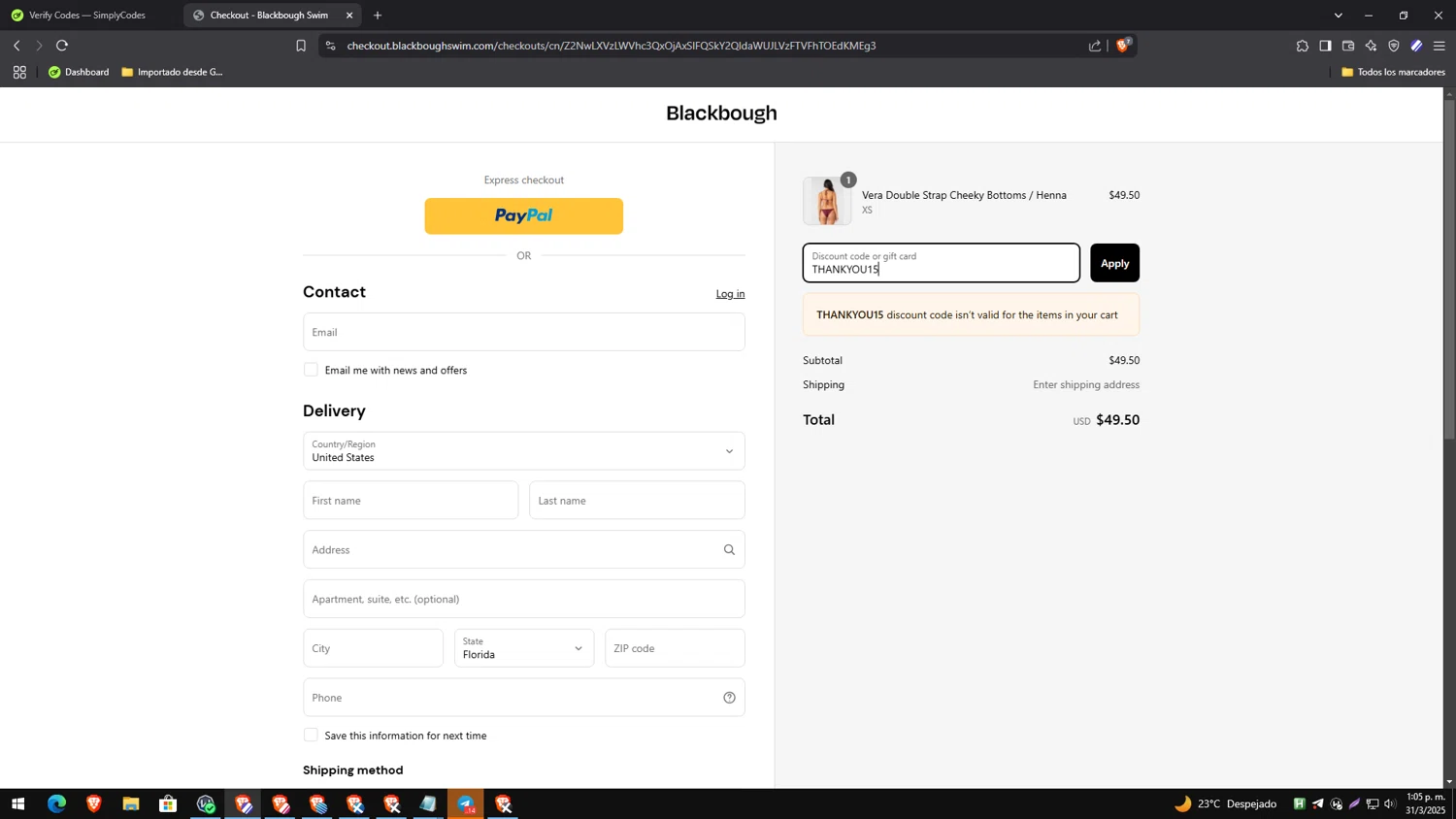Open Windows Start menu
This screenshot has height=819, width=1456.
click(x=17, y=804)
